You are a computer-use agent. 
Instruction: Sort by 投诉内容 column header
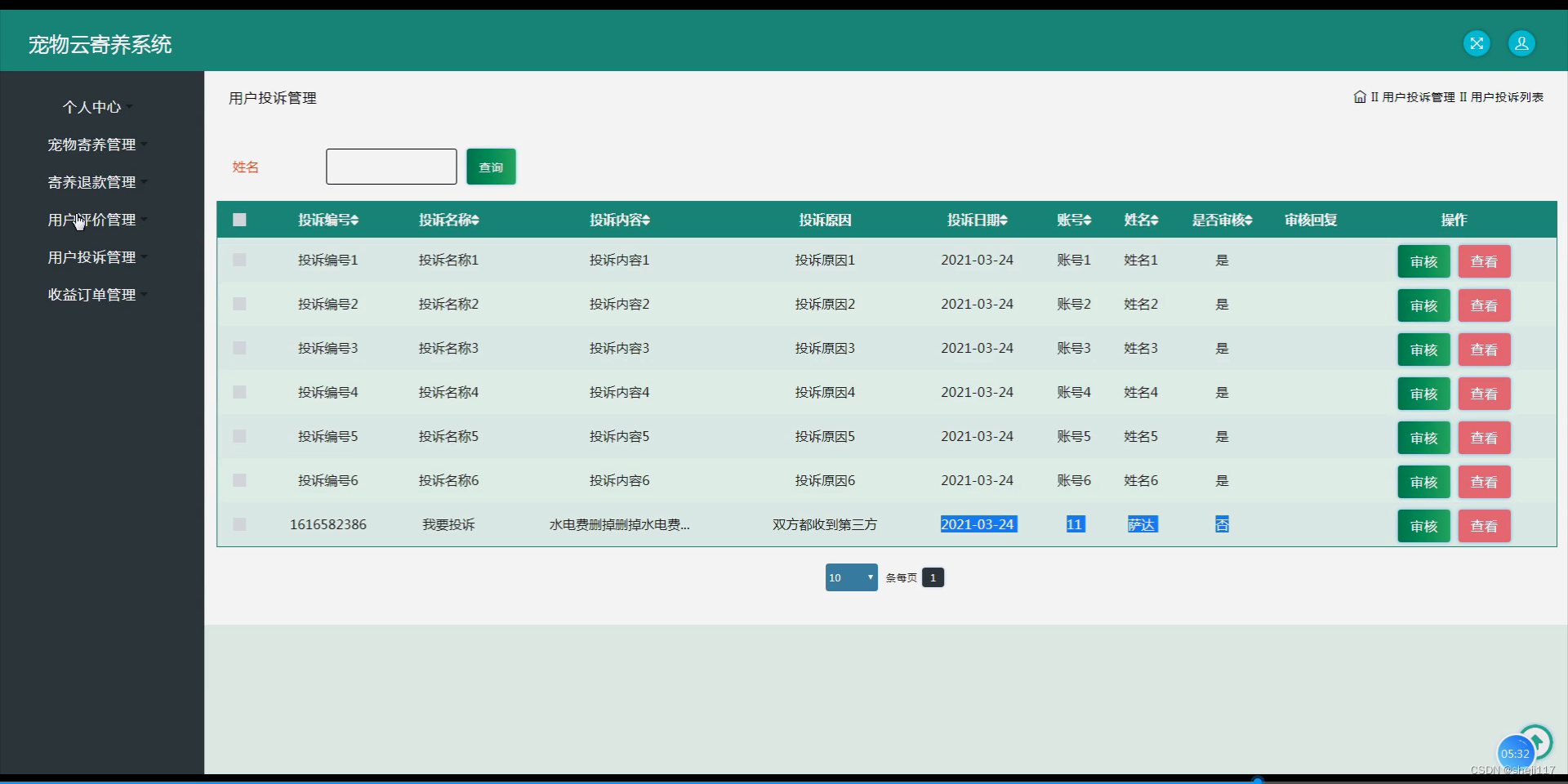(620, 220)
